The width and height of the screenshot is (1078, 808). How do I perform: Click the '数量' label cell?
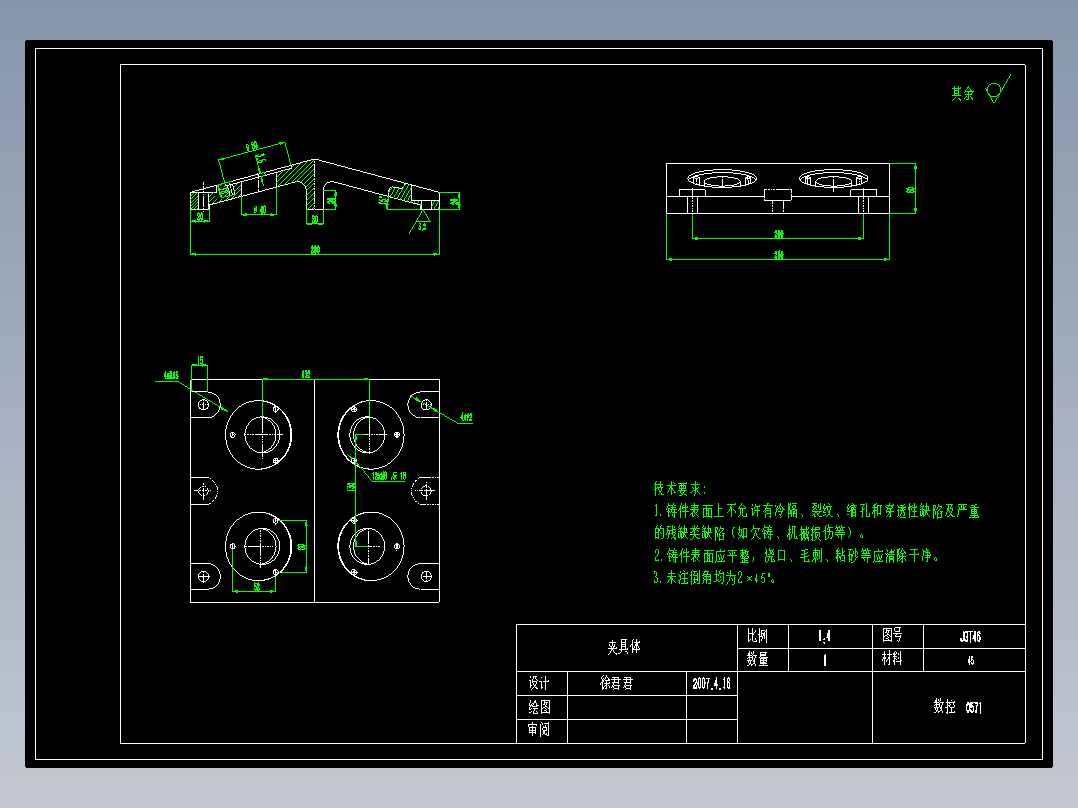757,659
